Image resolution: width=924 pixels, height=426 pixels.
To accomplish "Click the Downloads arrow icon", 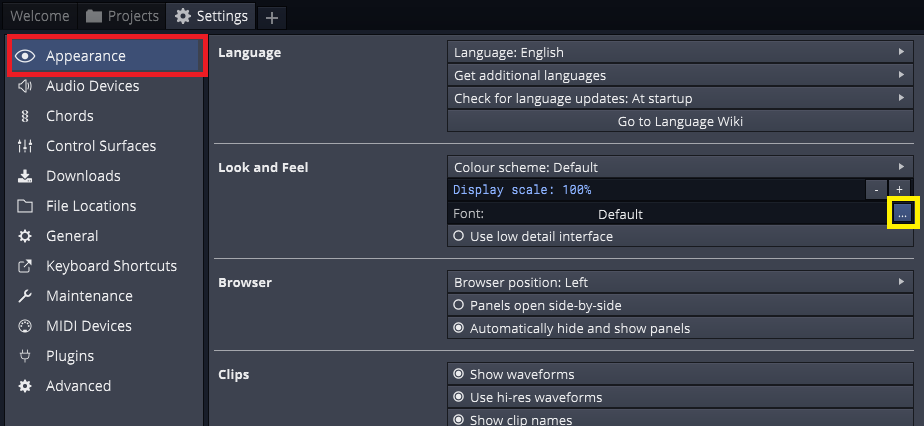I will tap(25, 176).
